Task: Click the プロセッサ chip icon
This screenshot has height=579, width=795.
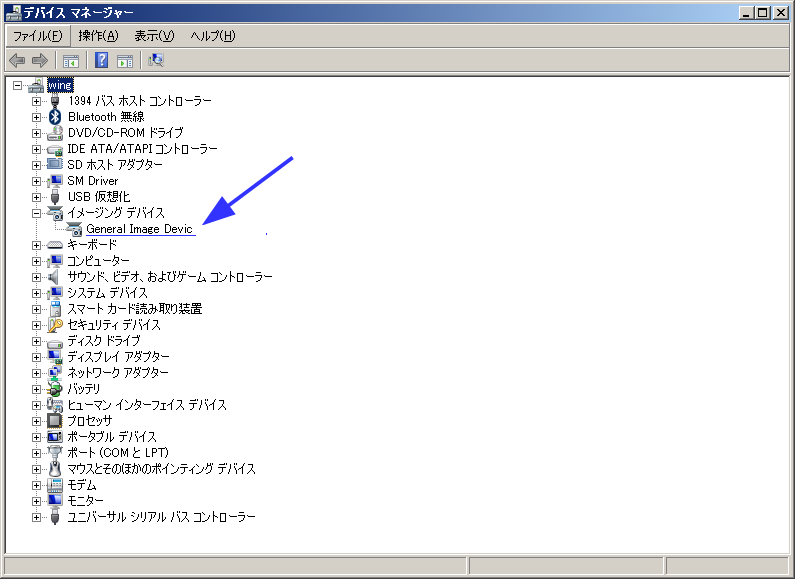Action: [x=54, y=421]
